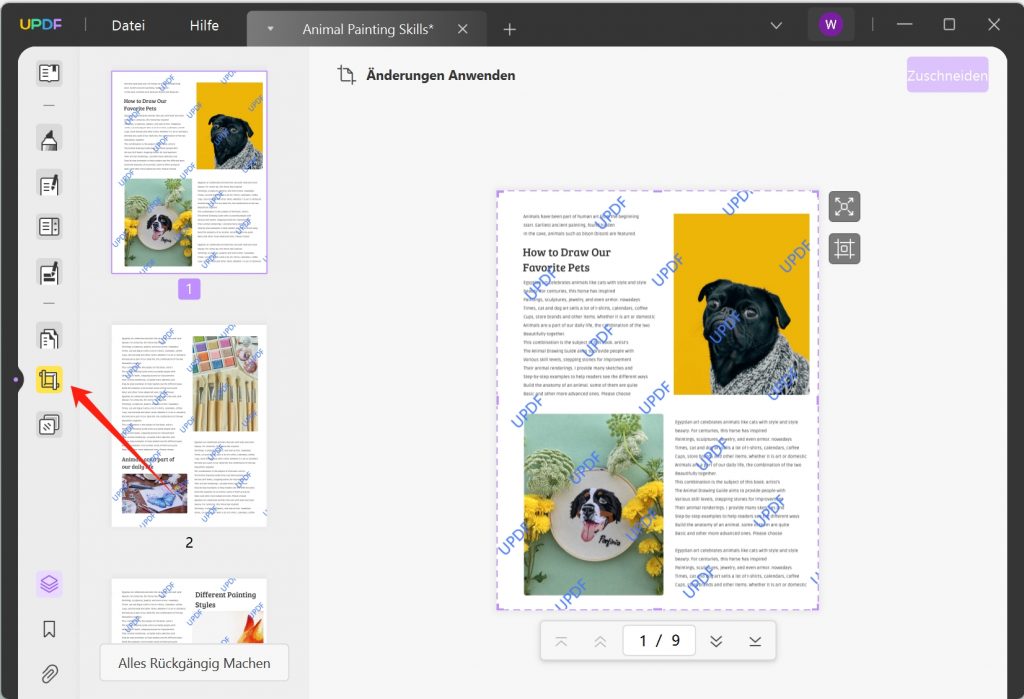Image resolution: width=1024 pixels, height=699 pixels.
Task: Select page 2 thumbnail
Action: (x=189, y=426)
